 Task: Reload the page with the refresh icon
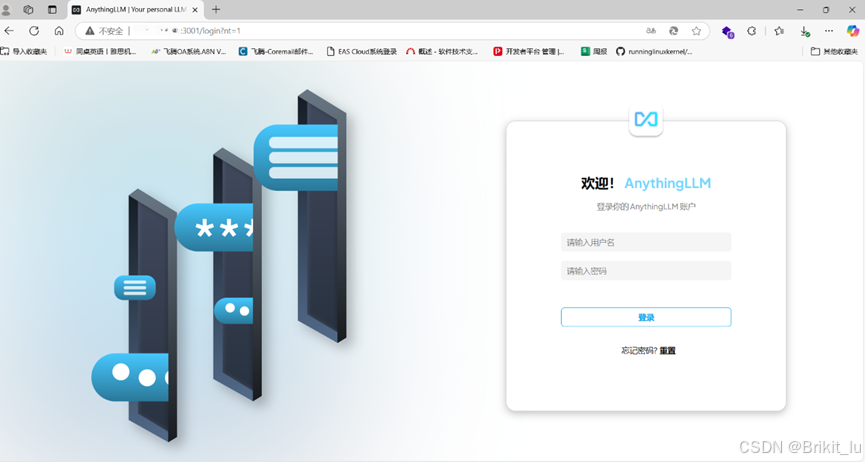tap(34, 31)
